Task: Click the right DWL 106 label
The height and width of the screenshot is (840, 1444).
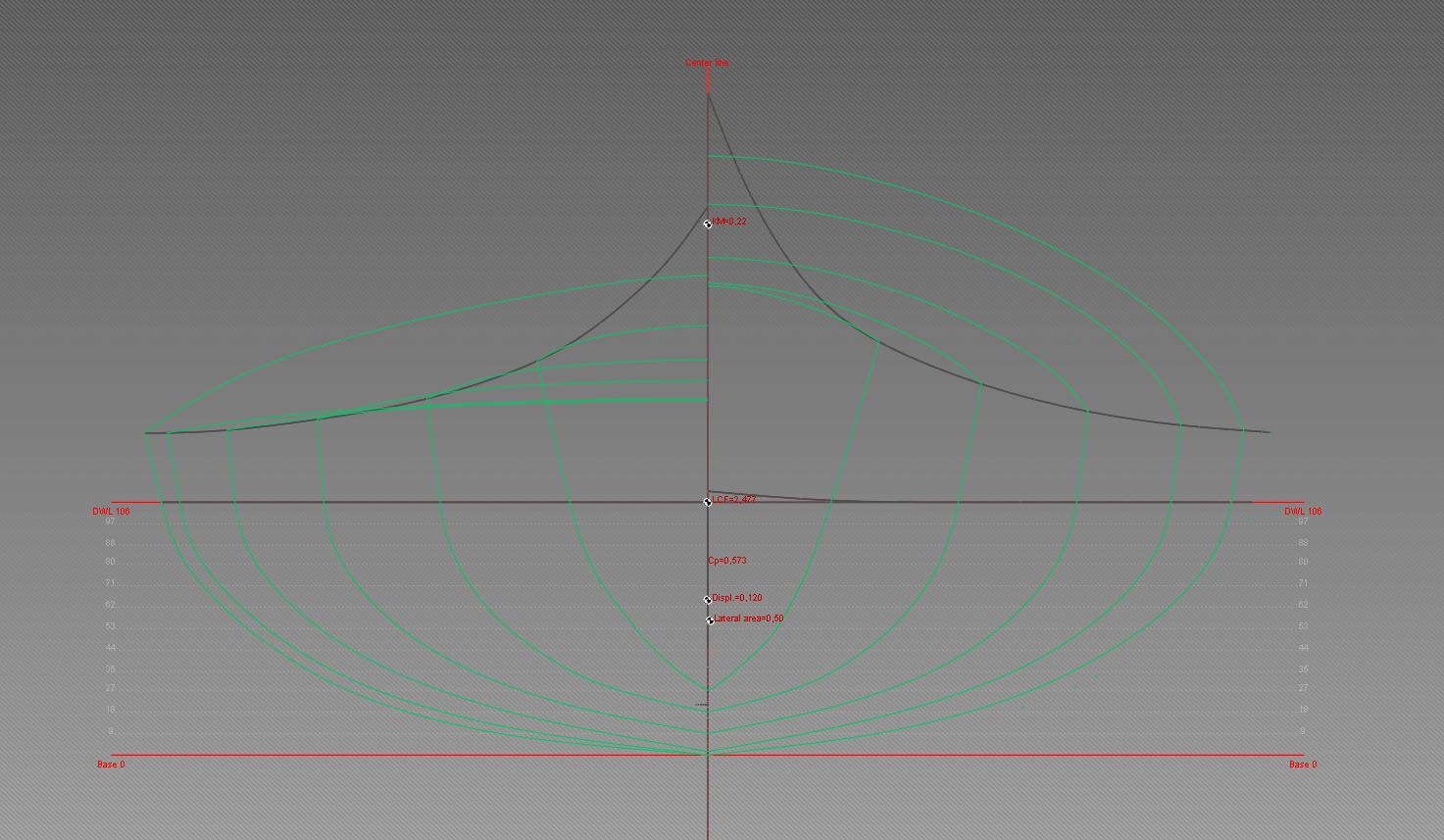Action: pyautogui.click(x=1303, y=512)
